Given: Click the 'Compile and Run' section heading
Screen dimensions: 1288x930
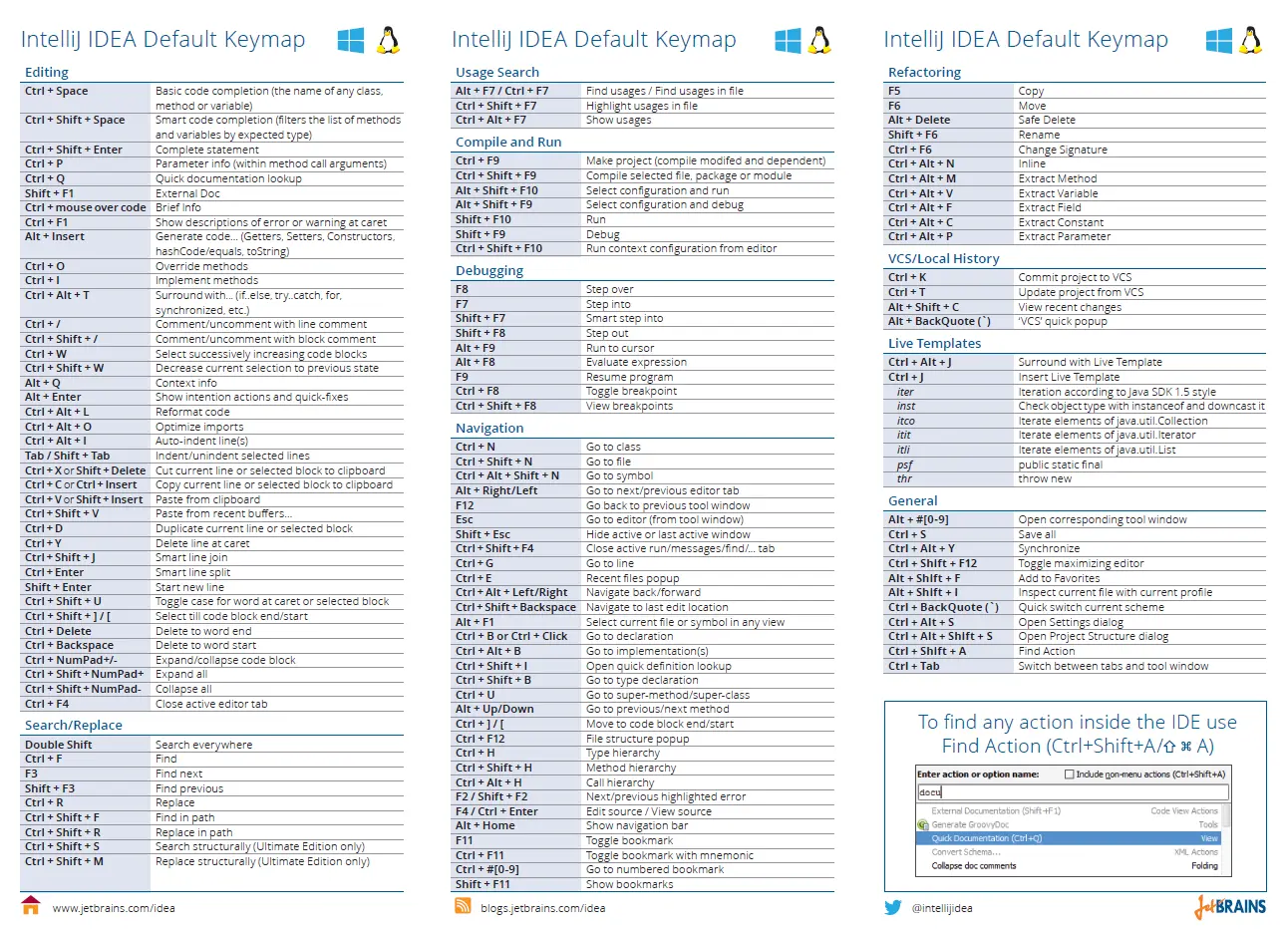Looking at the screenshot, I should (x=508, y=143).
